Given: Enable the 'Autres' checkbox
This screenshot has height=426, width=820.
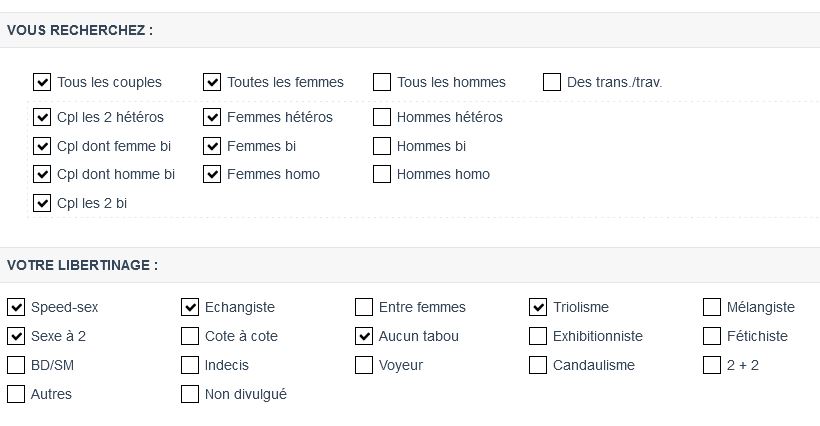Looking at the screenshot, I should [x=16, y=394].
